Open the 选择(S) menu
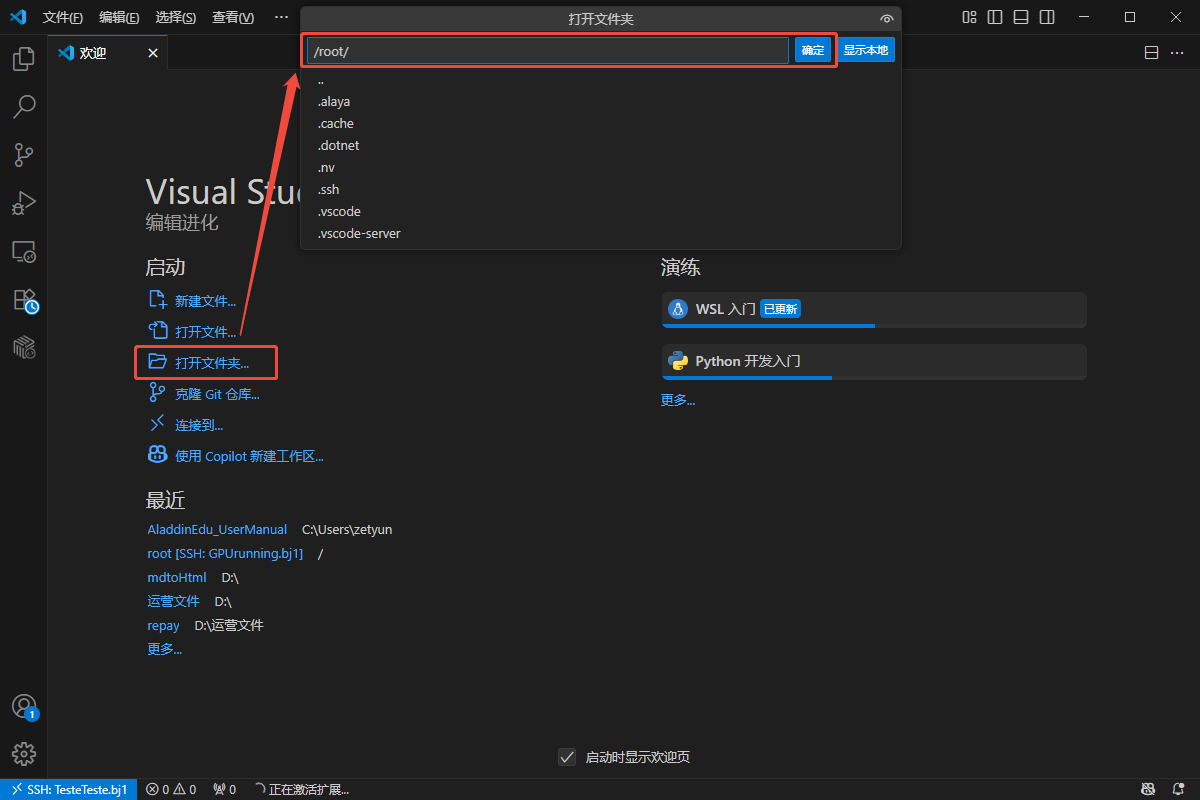This screenshot has width=1200, height=800. click(176, 18)
